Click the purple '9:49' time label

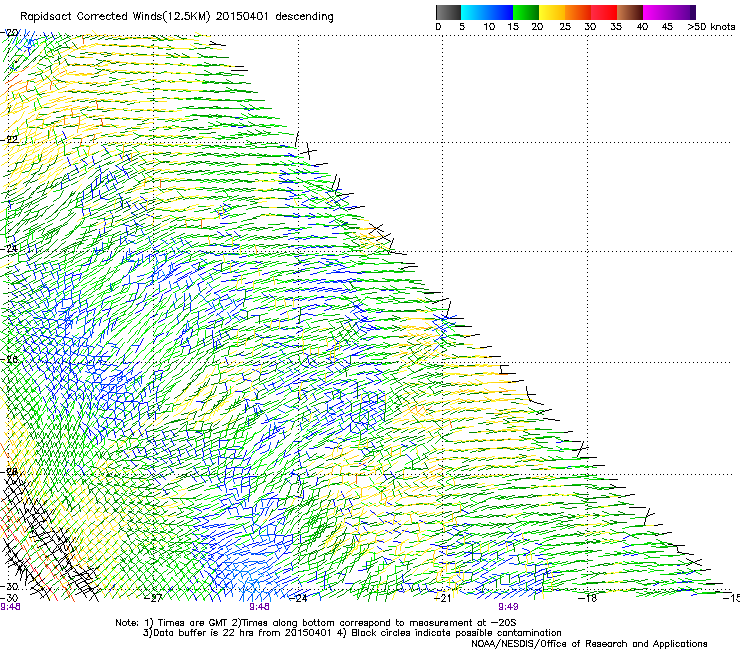[508, 607]
